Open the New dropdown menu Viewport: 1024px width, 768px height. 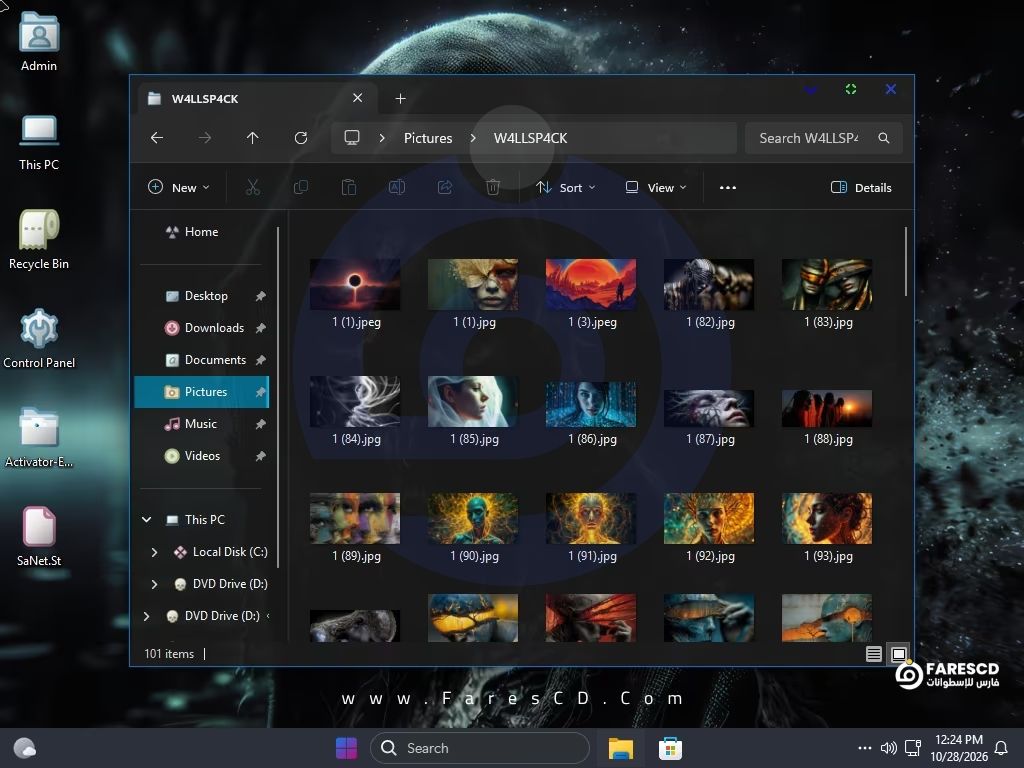tap(179, 187)
